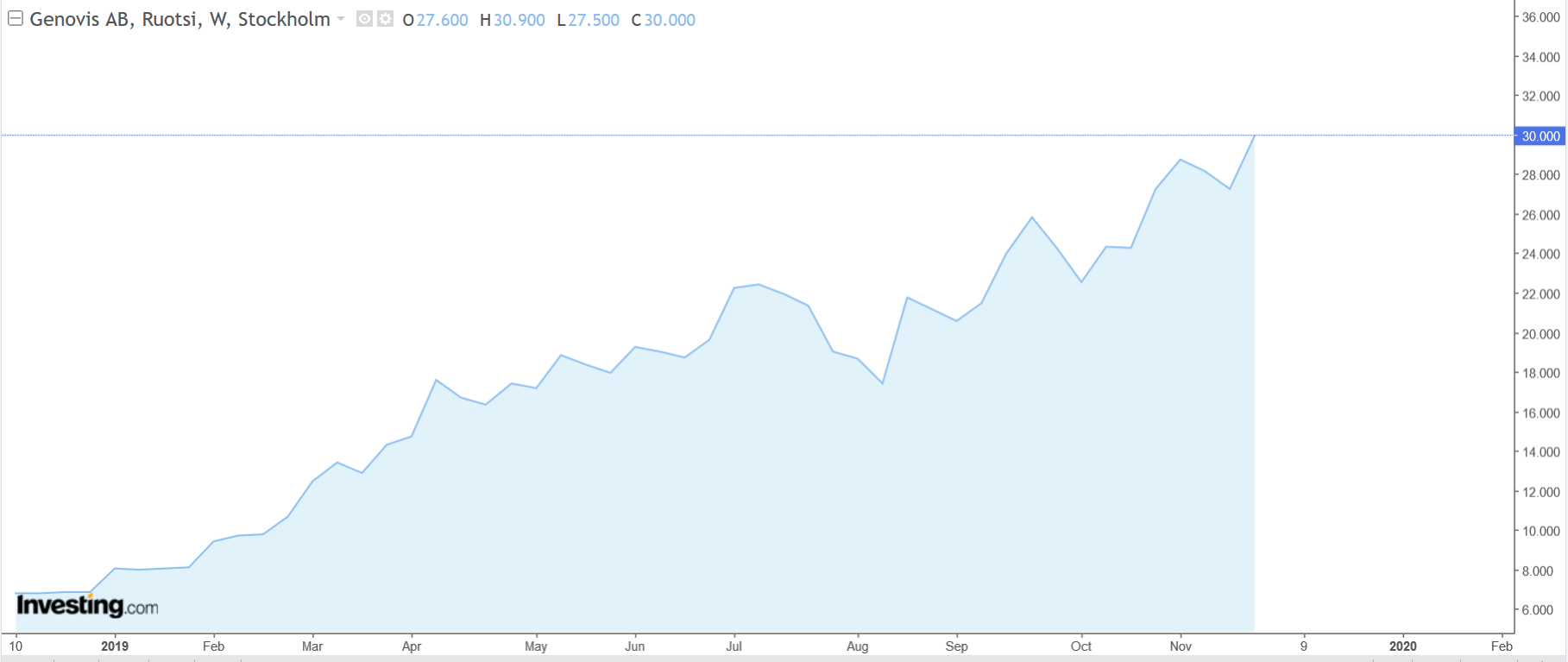The image size is (1568, 662).
Task: Click the Investing.com logo
Action: [87, 606]
